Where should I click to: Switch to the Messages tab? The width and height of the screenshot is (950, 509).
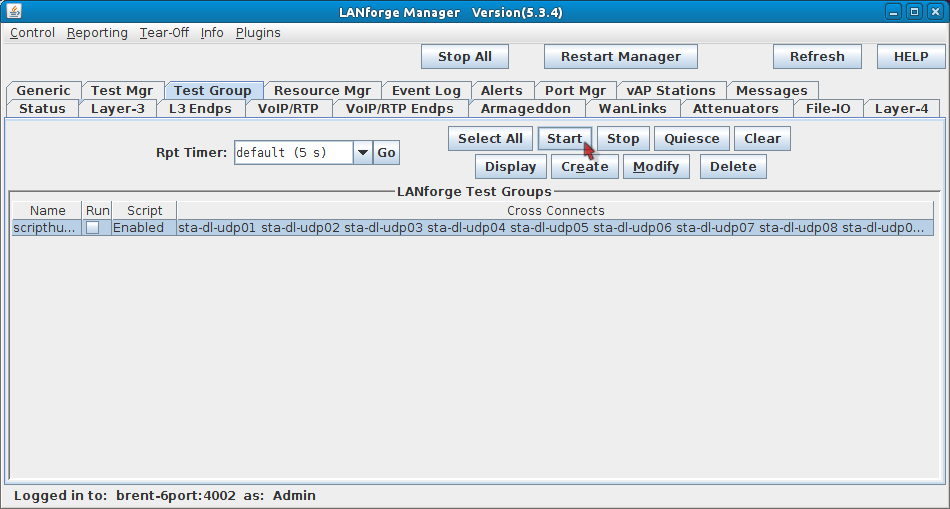click(x=772, y=90)
